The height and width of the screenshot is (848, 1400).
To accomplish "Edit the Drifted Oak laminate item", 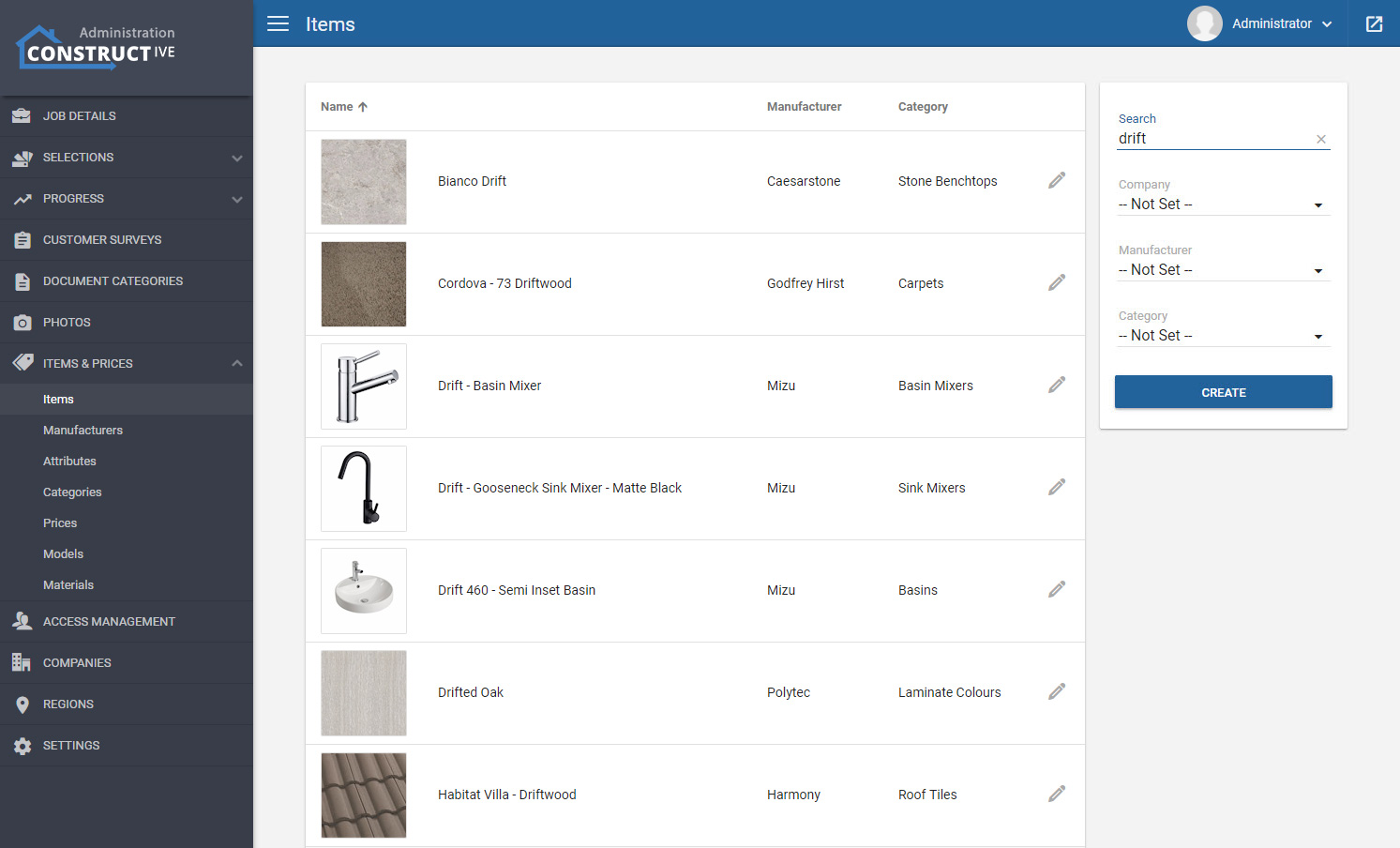I will [x=1056, y=692].
